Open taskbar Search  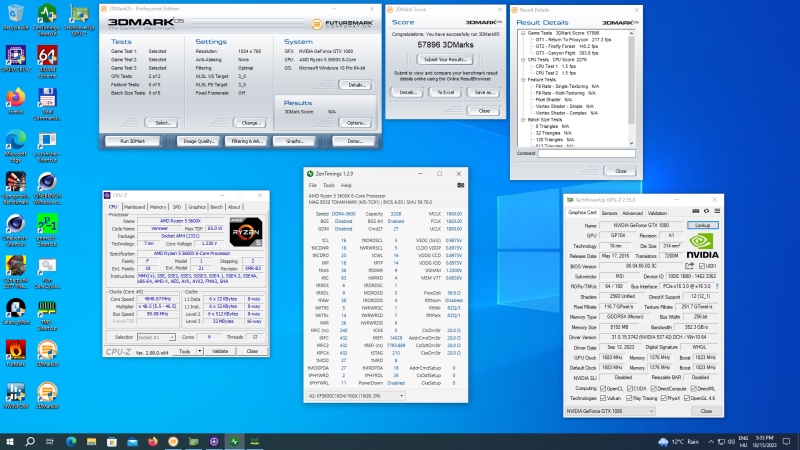(x=30, y=441)
